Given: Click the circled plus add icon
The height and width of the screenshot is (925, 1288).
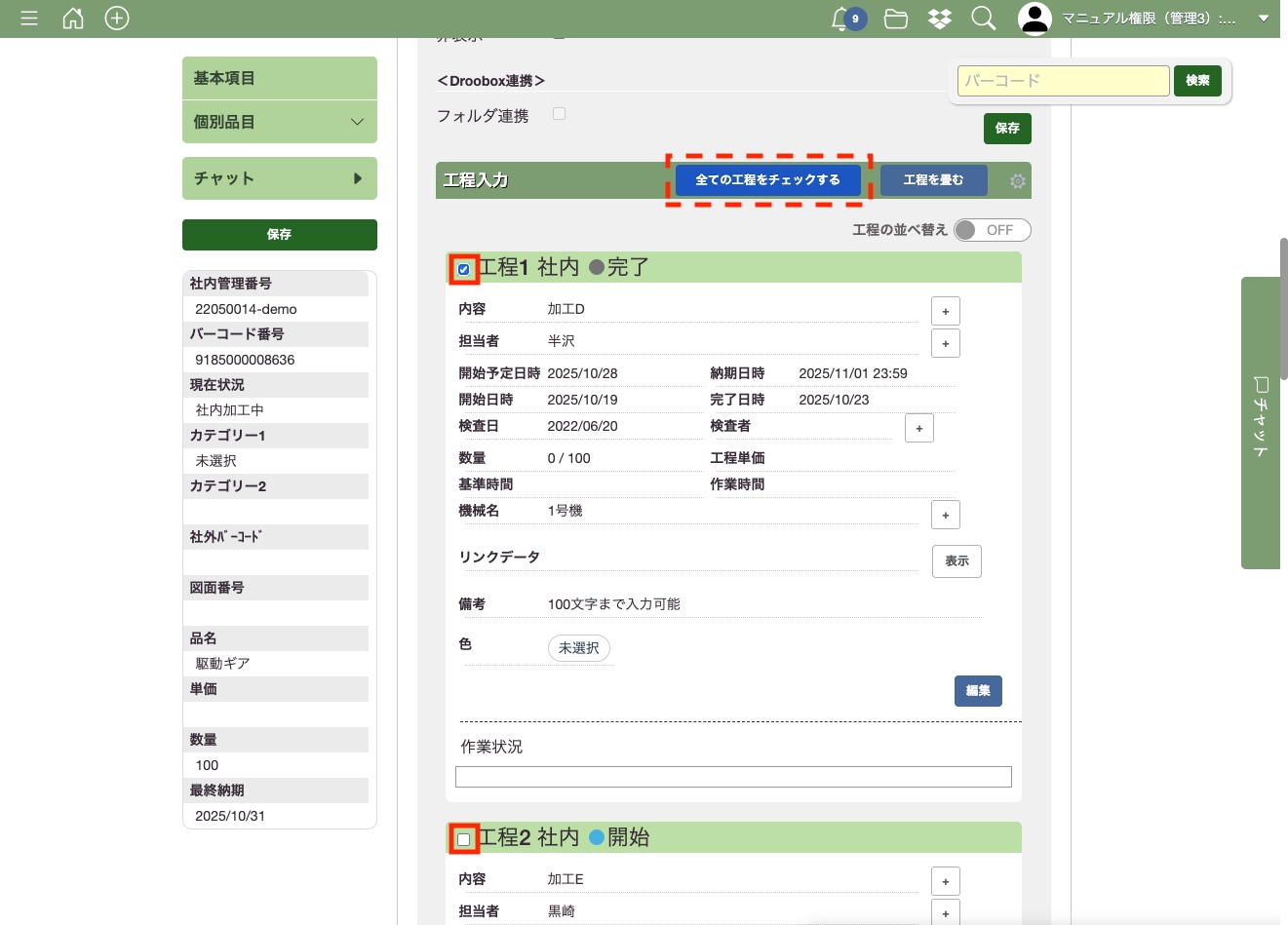Looking at the screenshot, I should tap(117, 19).
